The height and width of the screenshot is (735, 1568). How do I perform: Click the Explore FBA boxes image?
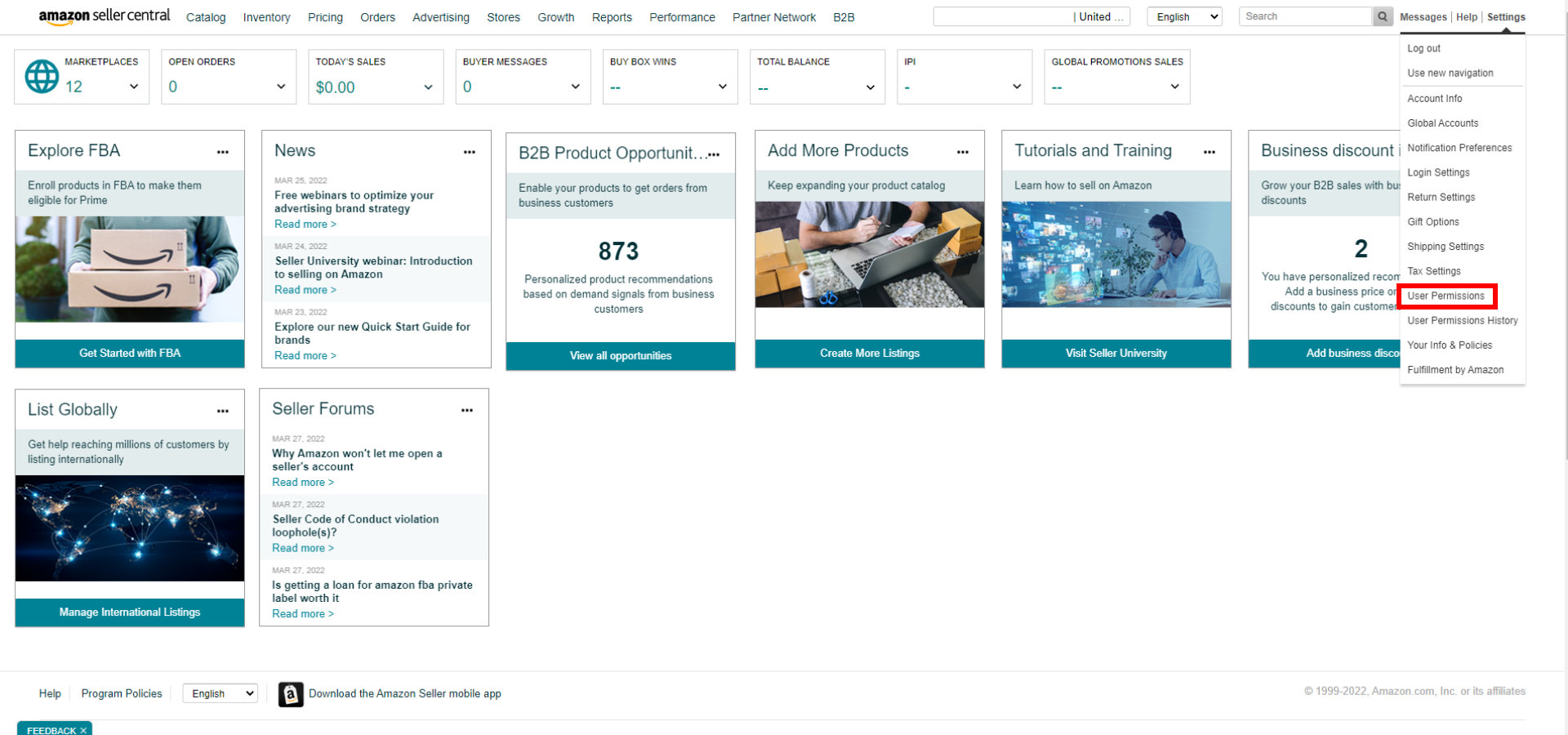pos(130,269)
